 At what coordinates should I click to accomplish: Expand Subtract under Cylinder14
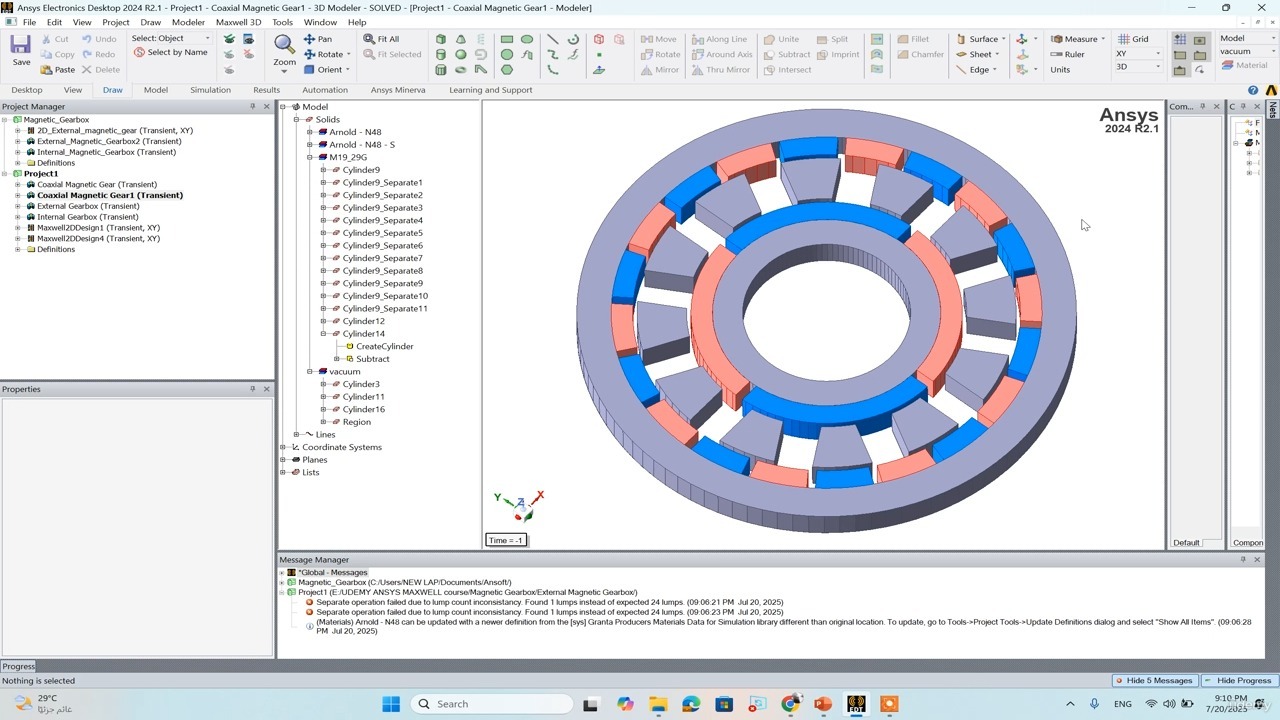pos(337,359)
